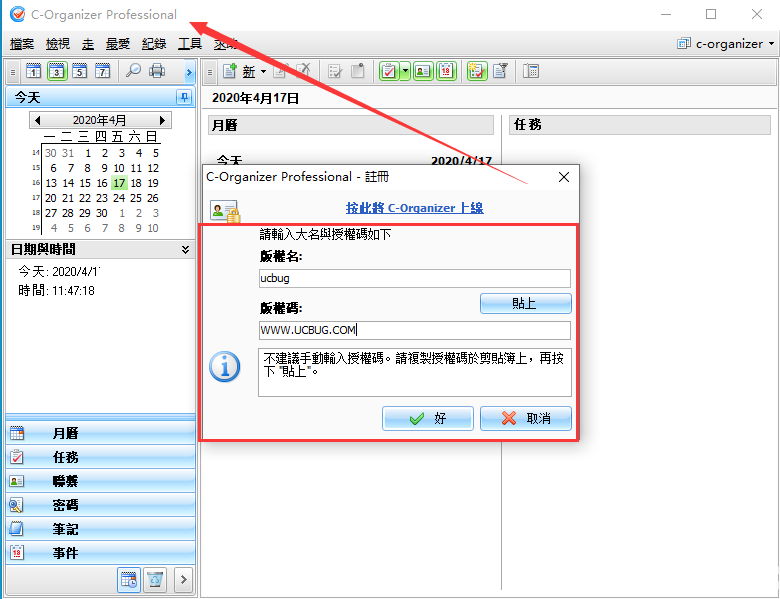The width and height of the screenshot is (780, 599).
Task: Open the search magnifier tool
Action: 133,71
